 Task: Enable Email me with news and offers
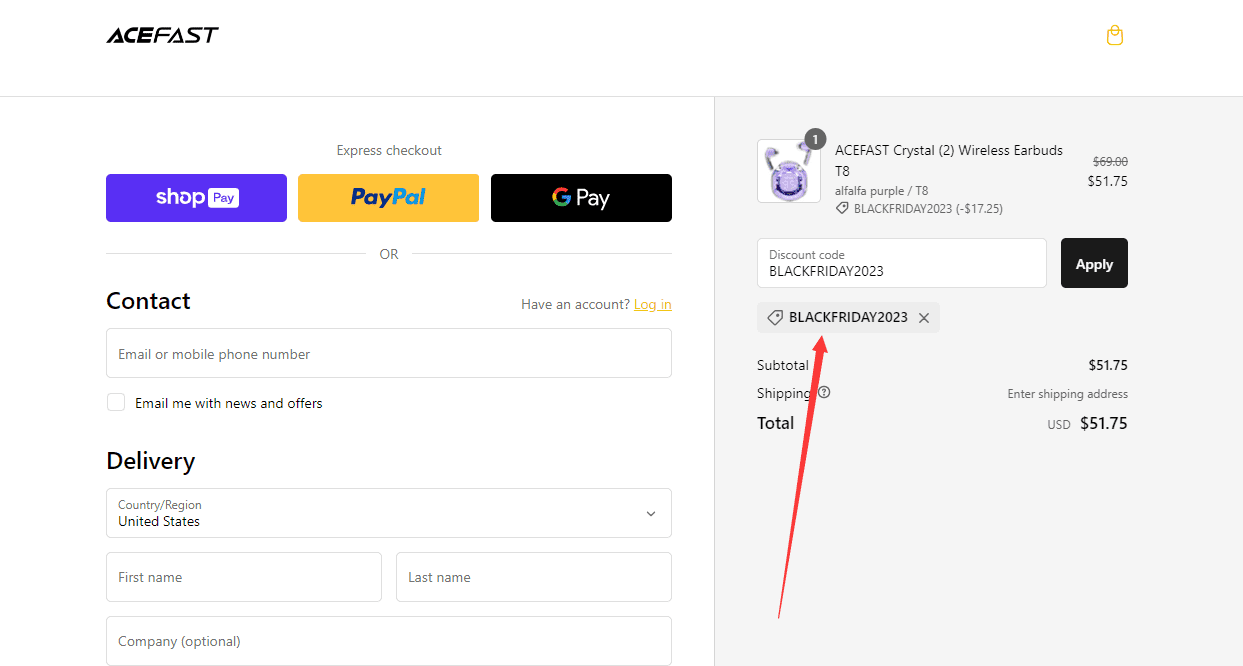click(116, 403)
